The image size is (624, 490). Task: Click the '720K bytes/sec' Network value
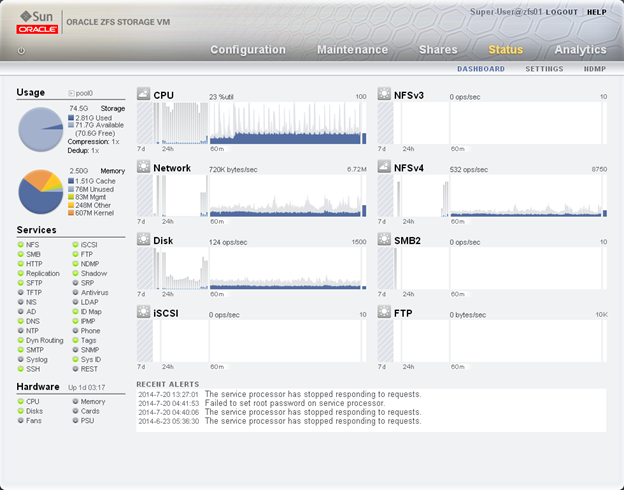[x=233, y=170]
